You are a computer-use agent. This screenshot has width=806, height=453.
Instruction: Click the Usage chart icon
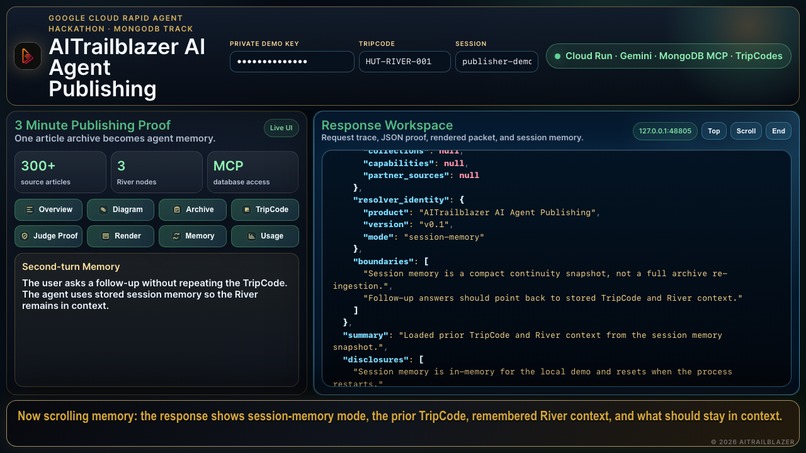pyautogui.click(x=251, y=236)
